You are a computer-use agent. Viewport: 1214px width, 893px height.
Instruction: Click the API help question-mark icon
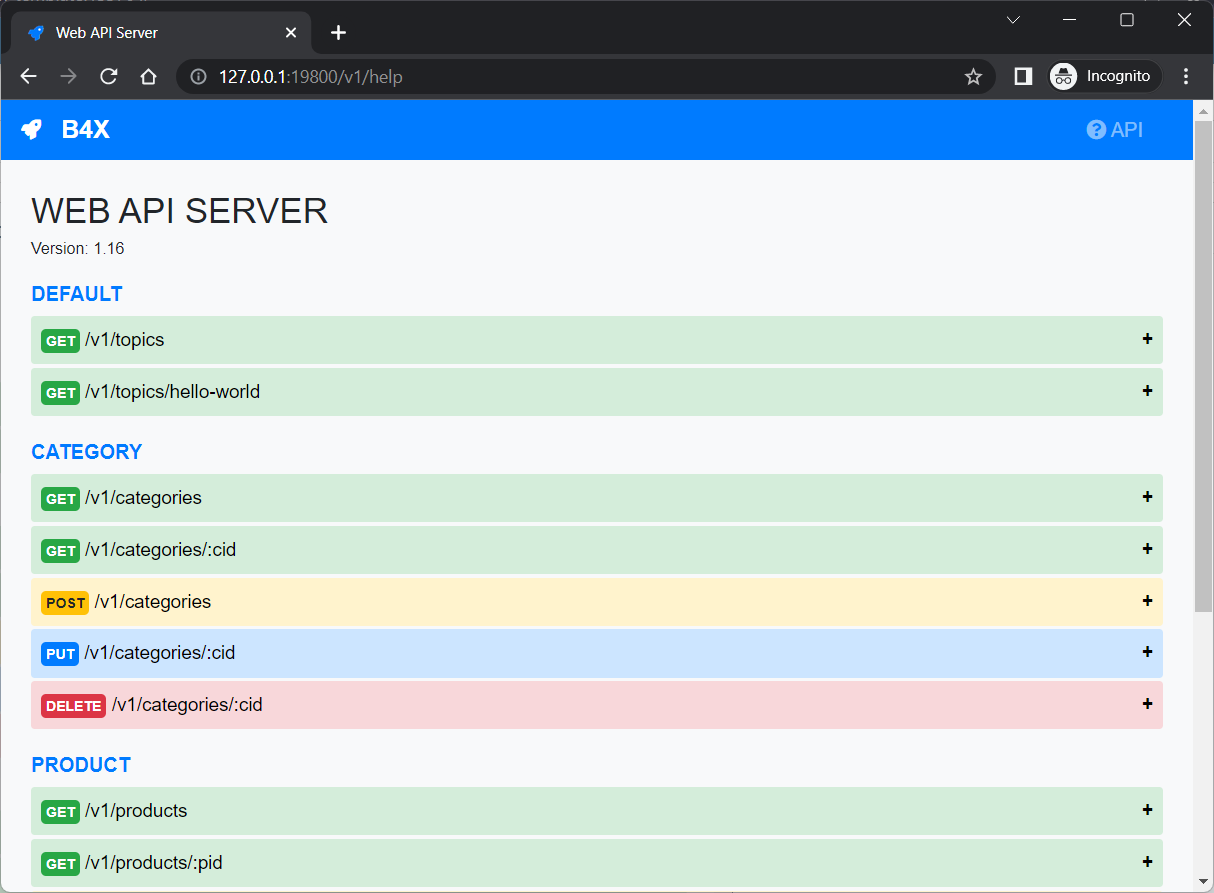(x=1096, y=130)
